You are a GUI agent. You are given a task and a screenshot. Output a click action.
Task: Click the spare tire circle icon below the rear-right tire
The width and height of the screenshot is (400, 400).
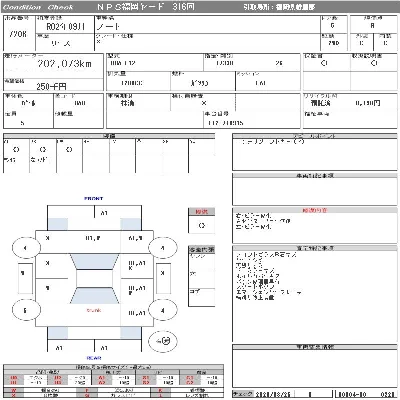coord(163,341)
